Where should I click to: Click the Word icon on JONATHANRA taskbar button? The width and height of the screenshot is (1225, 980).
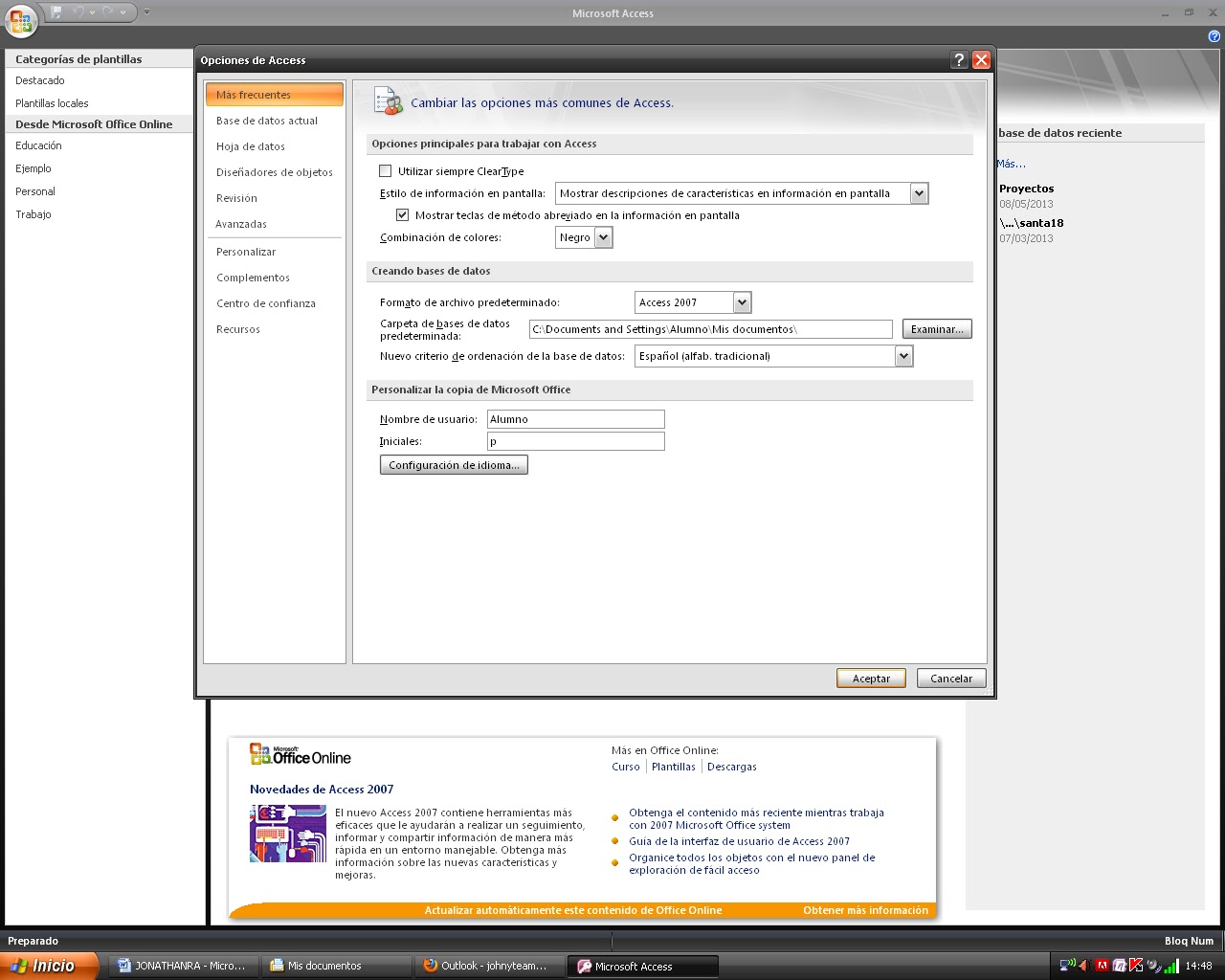point(123,966)
